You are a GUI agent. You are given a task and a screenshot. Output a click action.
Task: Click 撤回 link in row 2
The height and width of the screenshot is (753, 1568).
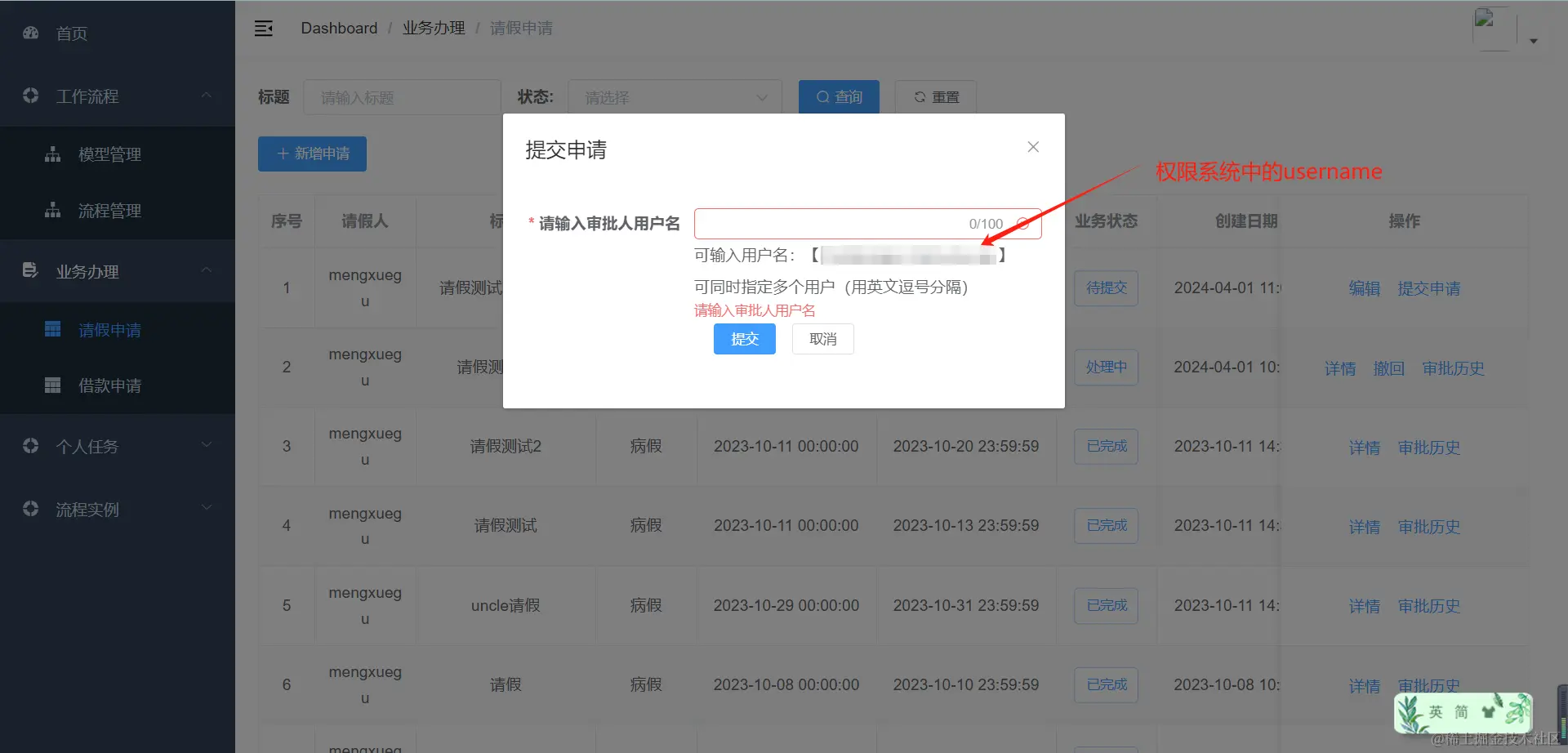(1389, 368)
